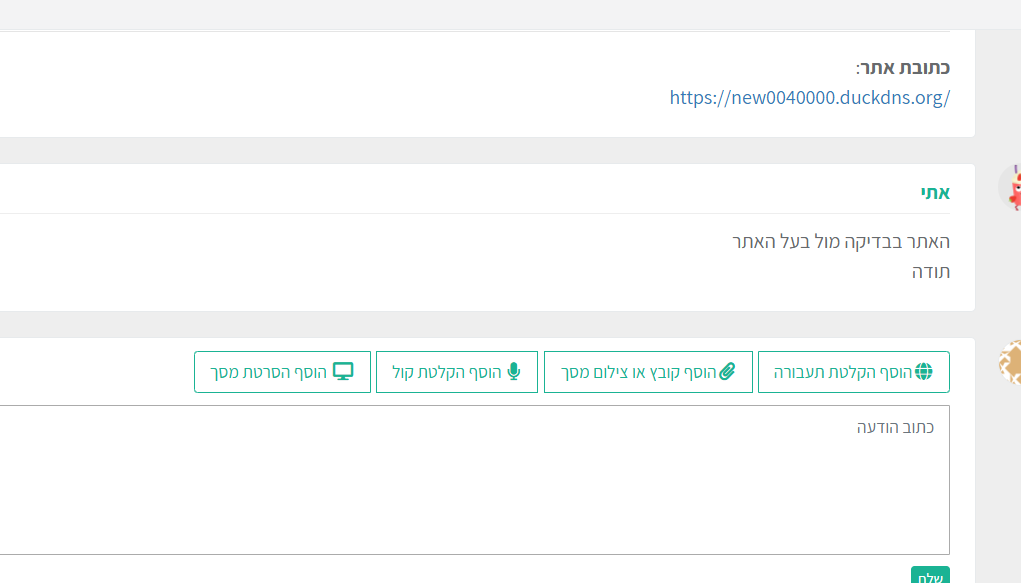Open the new0040000.duckdns.org link

coord(809,98)
